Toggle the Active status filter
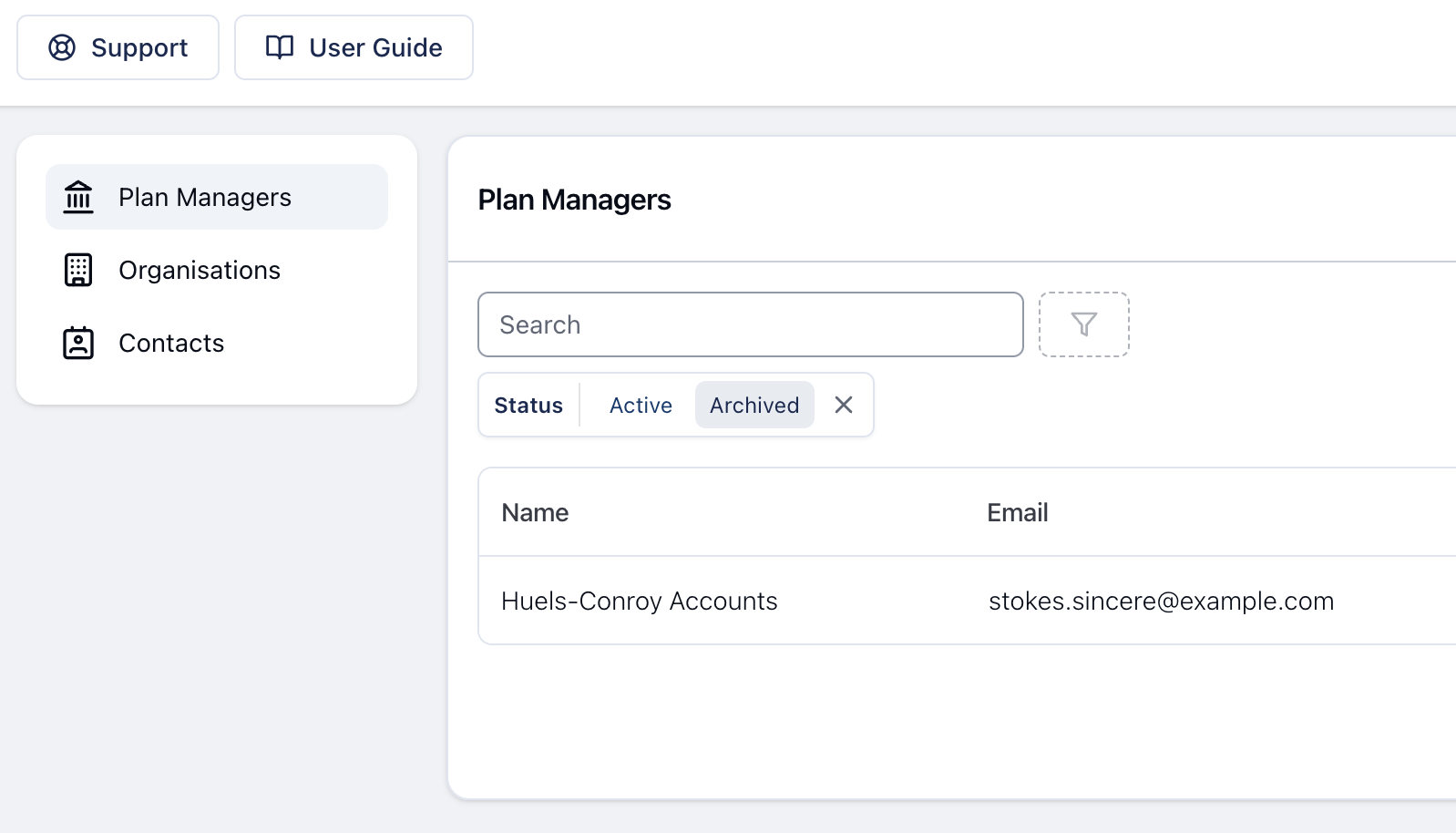Screen dimensions: 1456x833 [641, 405]
